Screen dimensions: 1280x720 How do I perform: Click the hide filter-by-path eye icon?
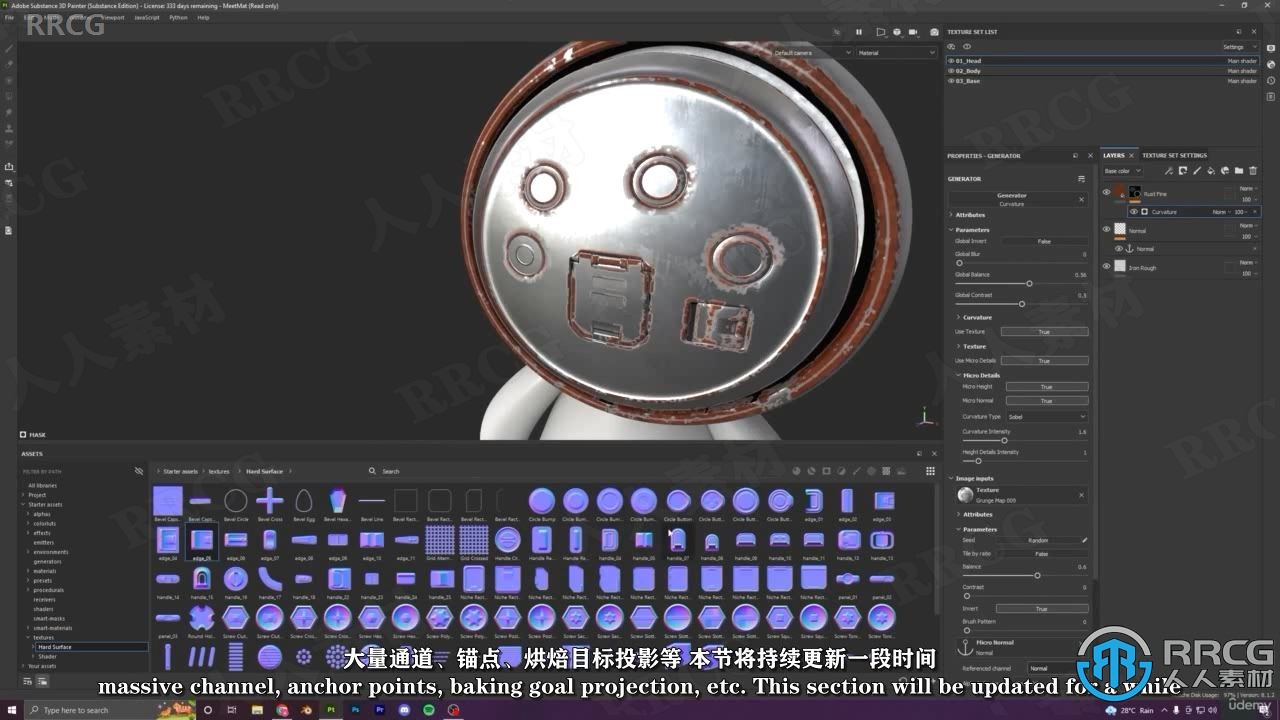click(139, 470)
